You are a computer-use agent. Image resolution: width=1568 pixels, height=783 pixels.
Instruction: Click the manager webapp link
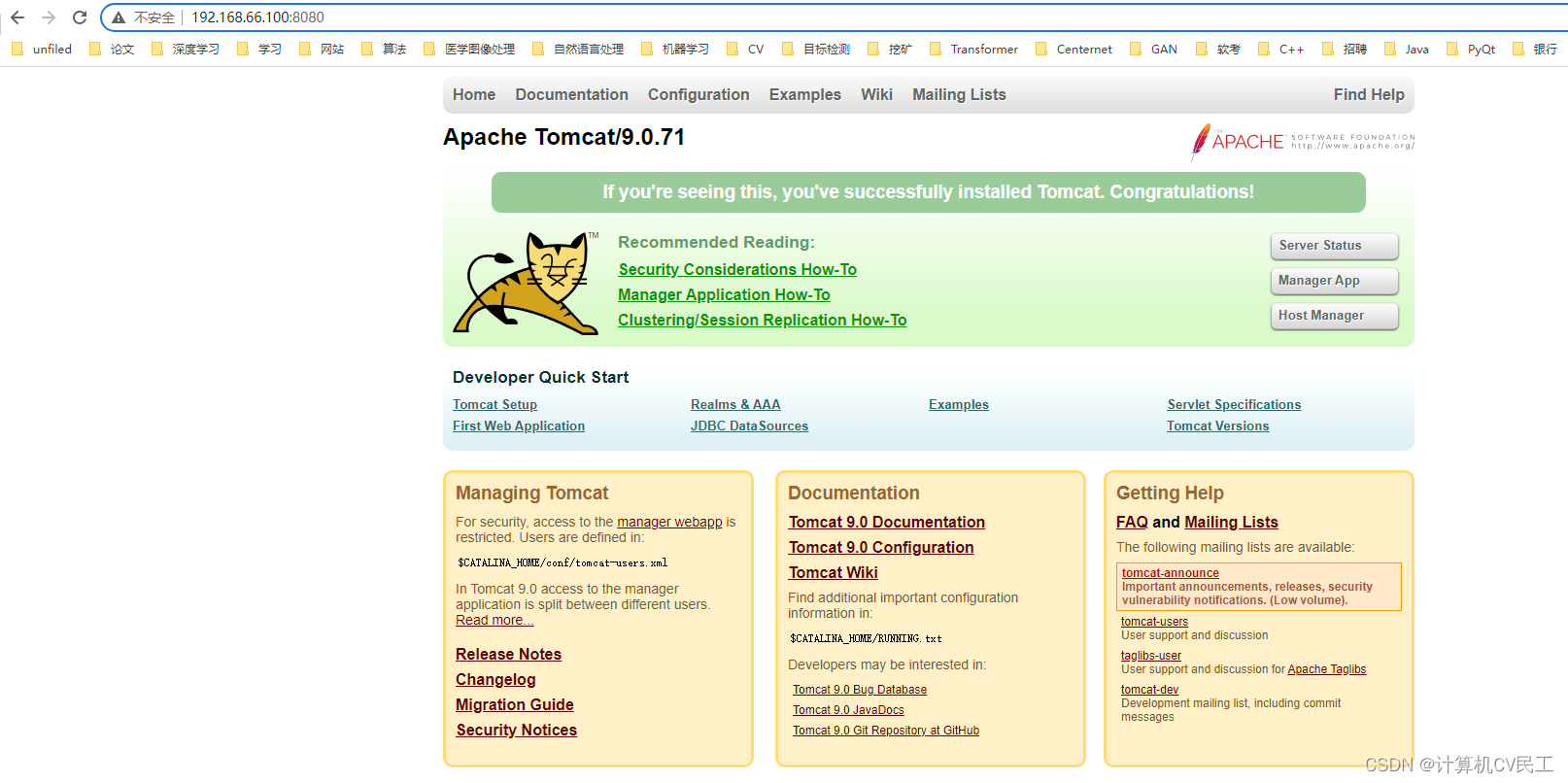click(x=669, y=522)
